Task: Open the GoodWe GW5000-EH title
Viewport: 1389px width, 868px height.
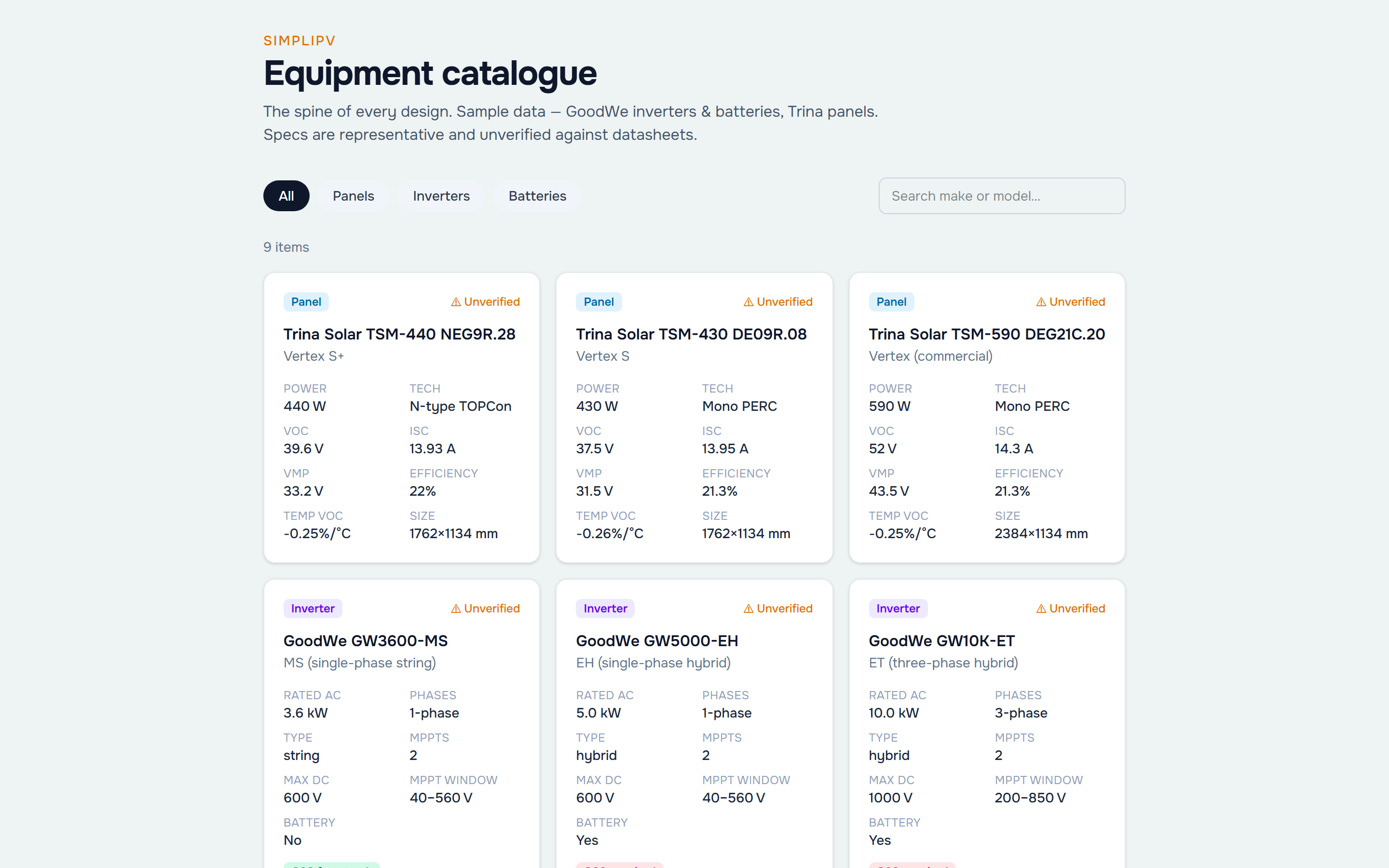Action: 657,641
